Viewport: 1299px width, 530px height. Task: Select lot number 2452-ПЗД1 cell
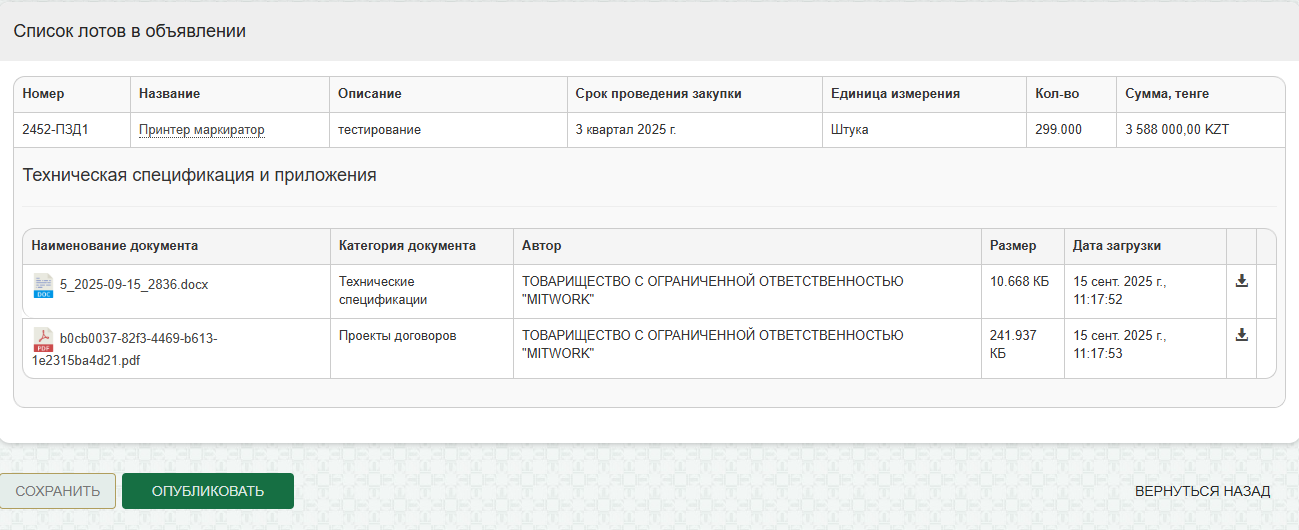(56, 130)
